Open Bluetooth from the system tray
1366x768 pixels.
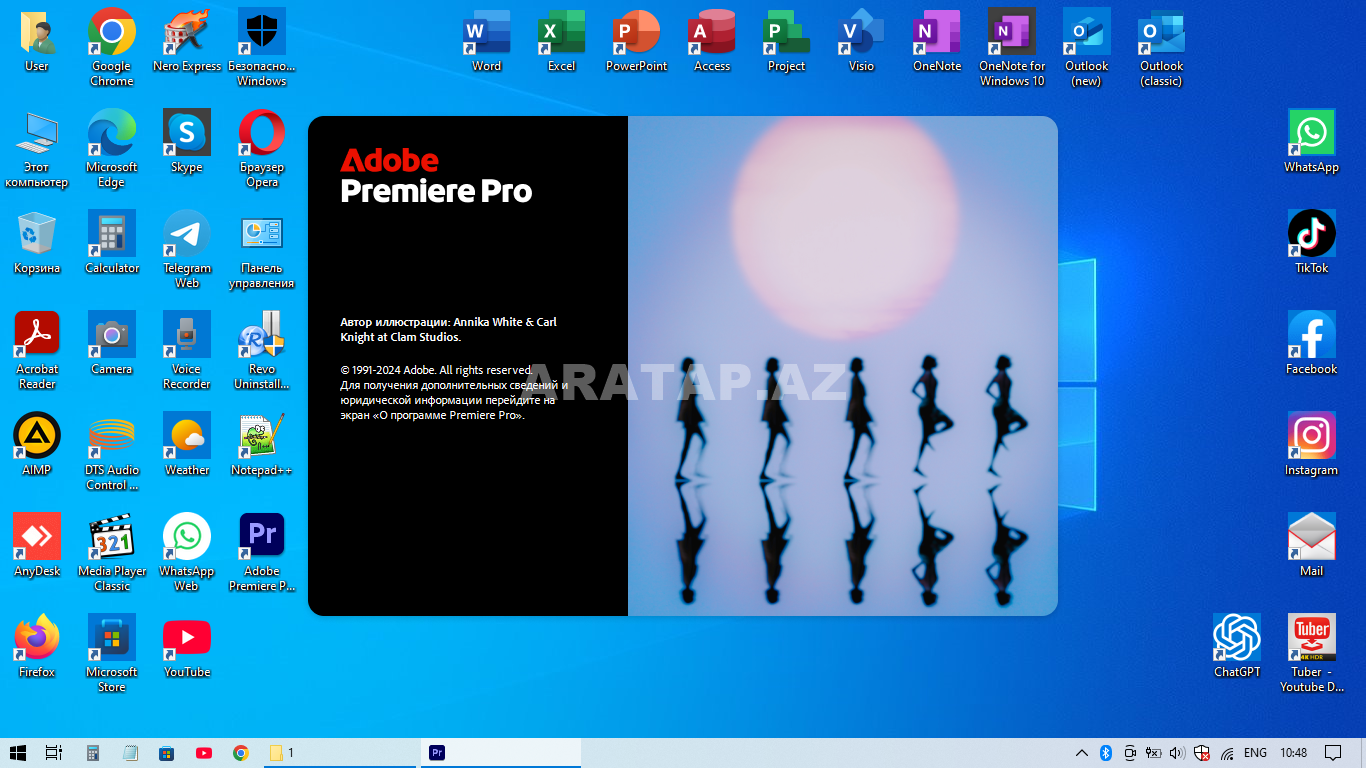1106,753
